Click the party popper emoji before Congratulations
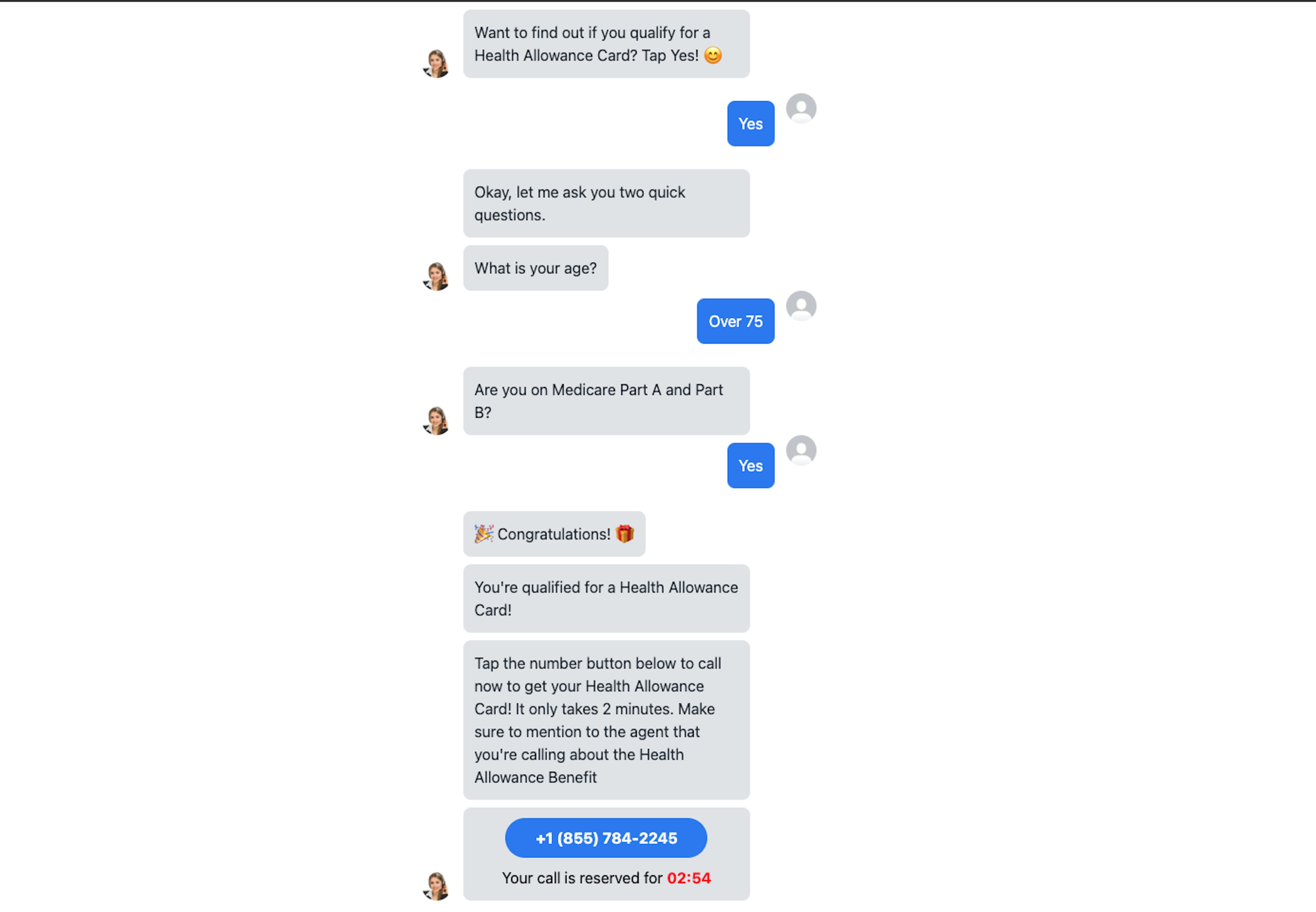This screenshot has width=1316, height=912. pos(484,534)
